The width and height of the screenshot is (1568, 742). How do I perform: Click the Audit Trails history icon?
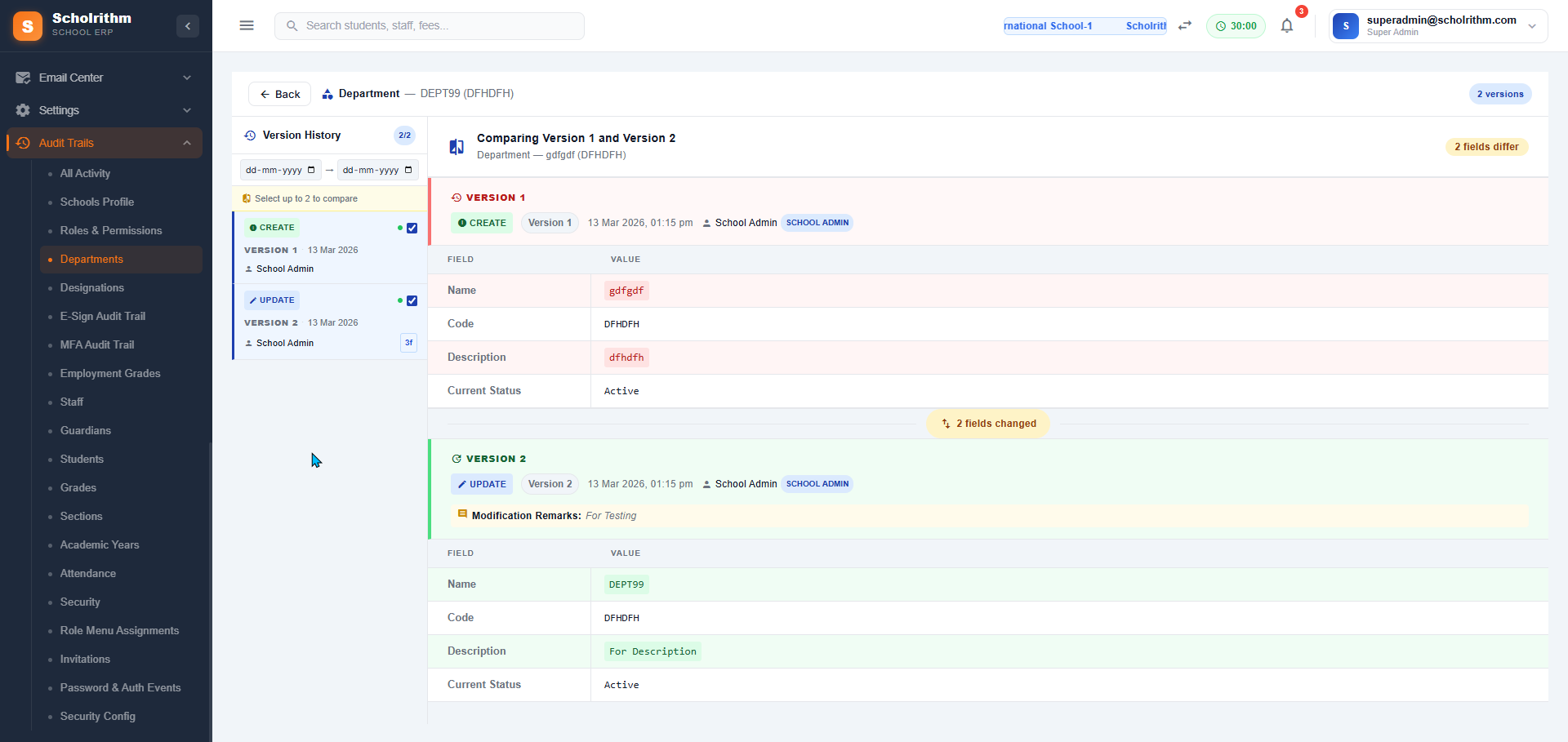click(24, 143)
